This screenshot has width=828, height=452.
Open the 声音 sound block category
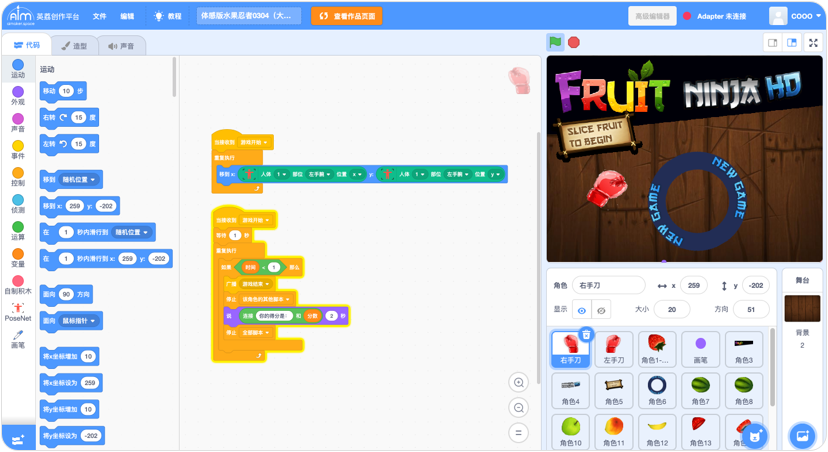(18, 123)
